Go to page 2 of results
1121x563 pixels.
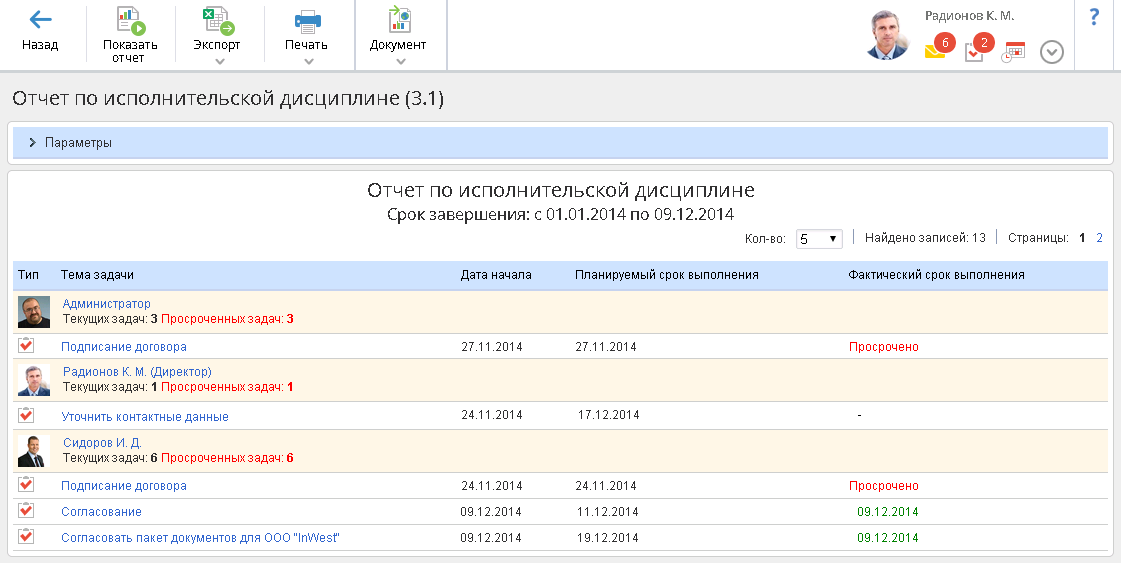(x=1099, y=238)
